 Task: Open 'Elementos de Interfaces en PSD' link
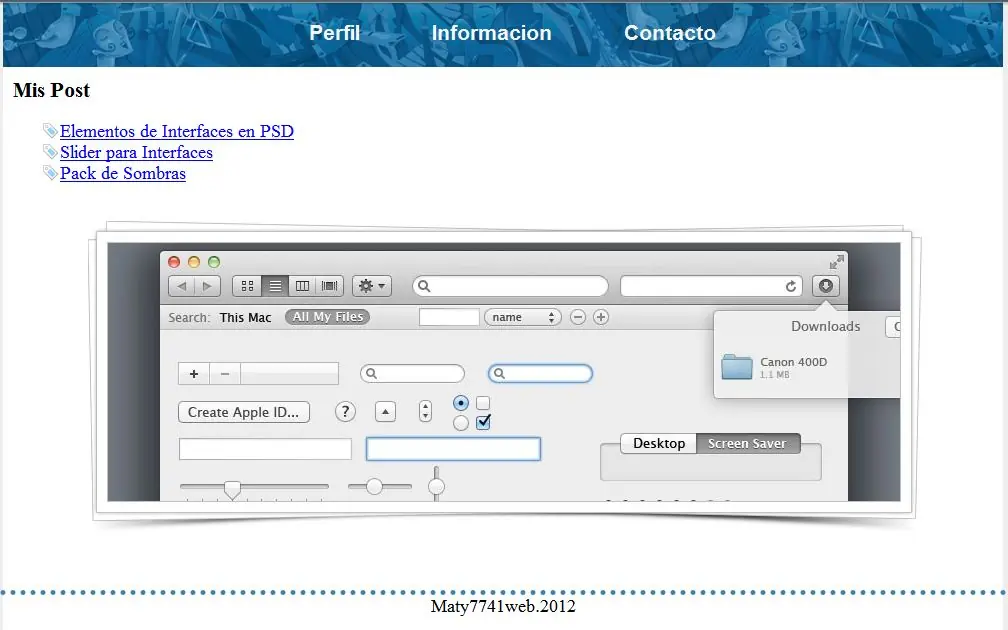(x=177, y=131)
